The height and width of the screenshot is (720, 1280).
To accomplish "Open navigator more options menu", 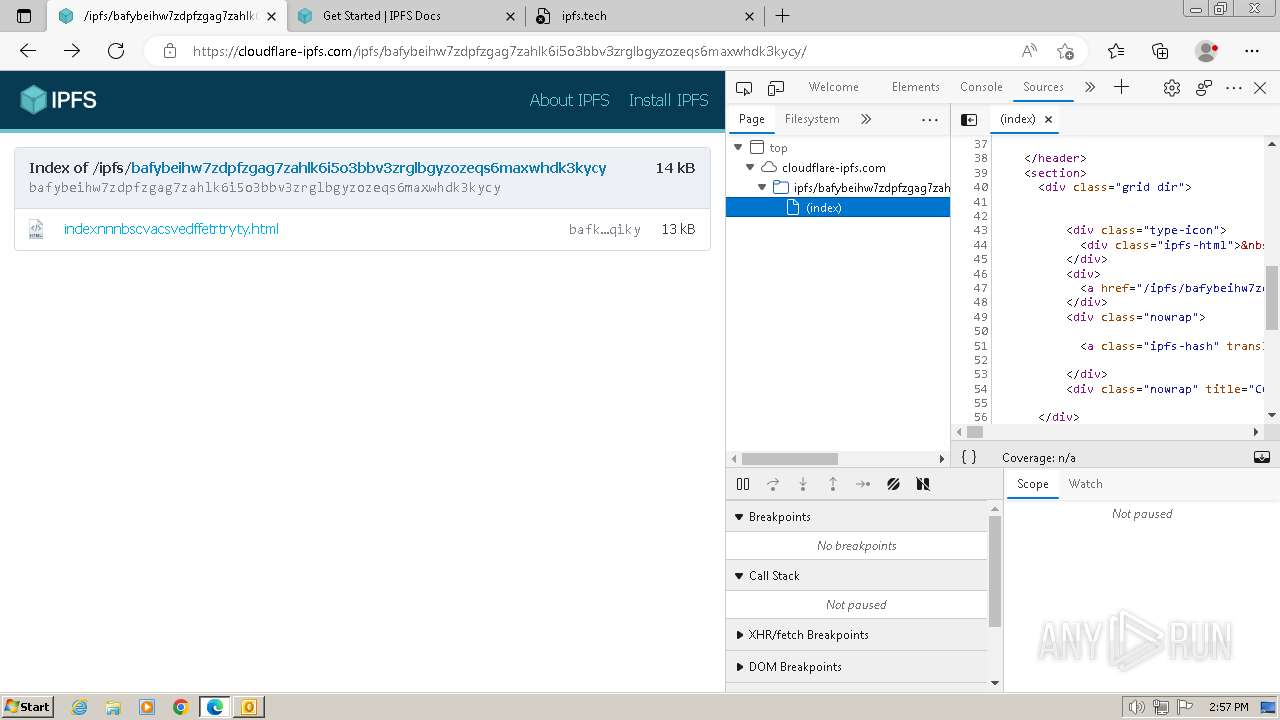I will coord(930,119).
